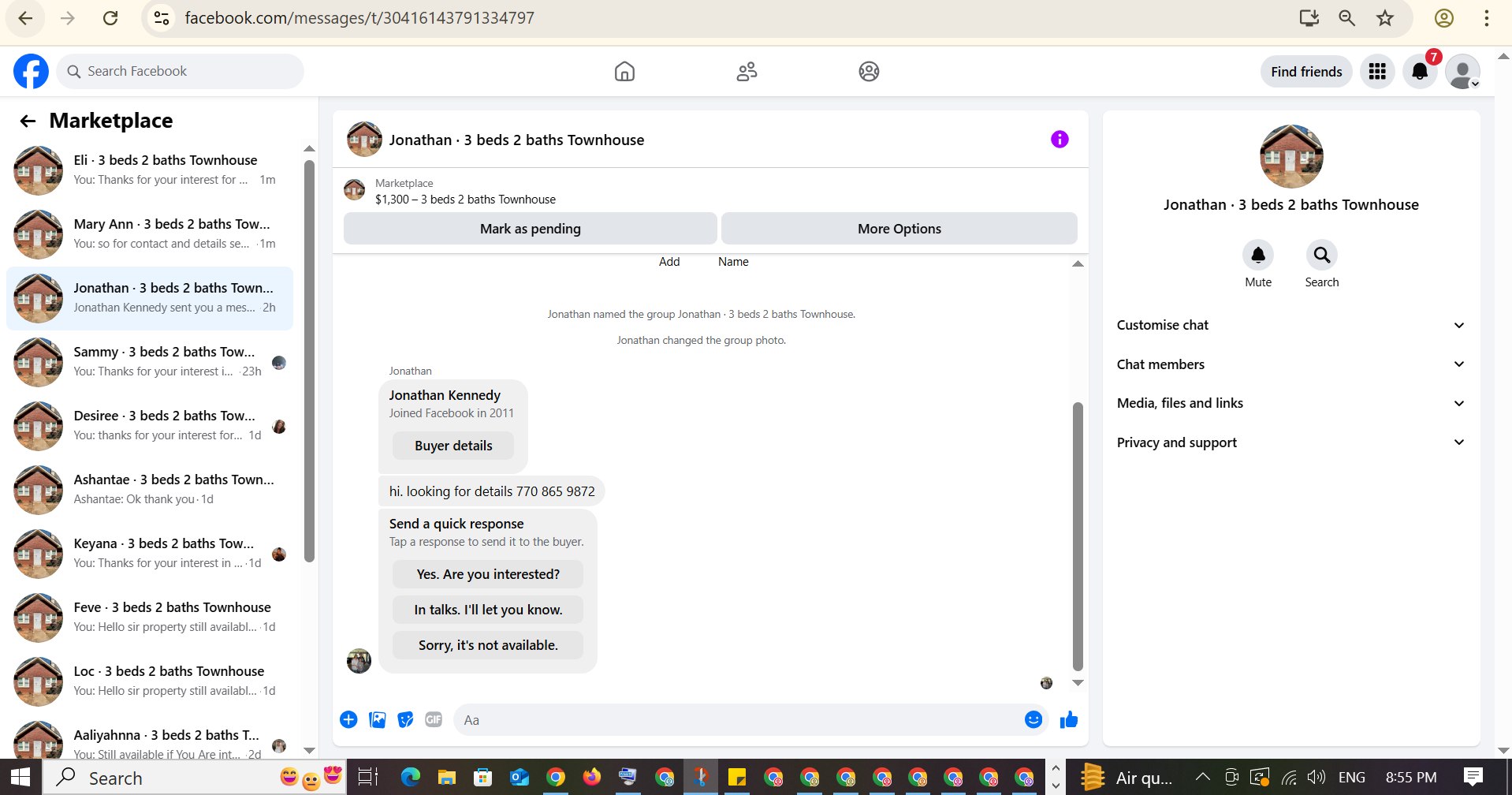The width and height of the screenshot is (1512, 795).
Task: Click the Facebook logo
Action: (31, 71)
